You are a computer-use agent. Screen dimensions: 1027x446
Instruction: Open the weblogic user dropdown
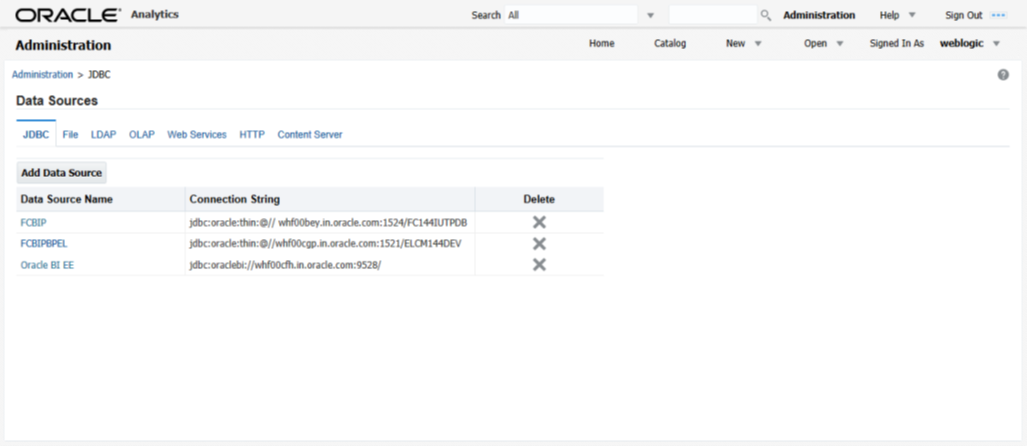pyautogui.click(x=970, y=44)
